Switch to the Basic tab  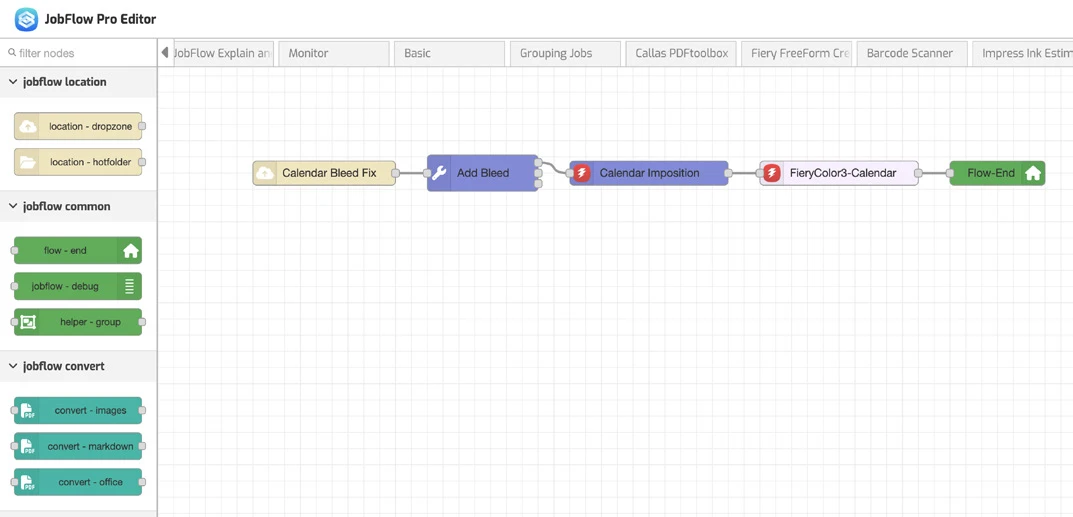click(449, 53)
